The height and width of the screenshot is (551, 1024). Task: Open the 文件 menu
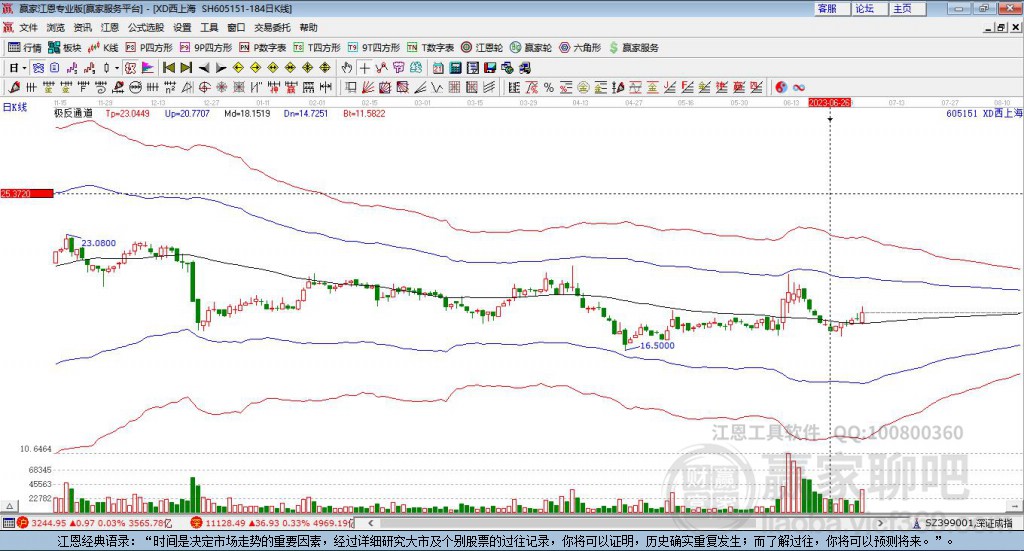tap(28, 27)
